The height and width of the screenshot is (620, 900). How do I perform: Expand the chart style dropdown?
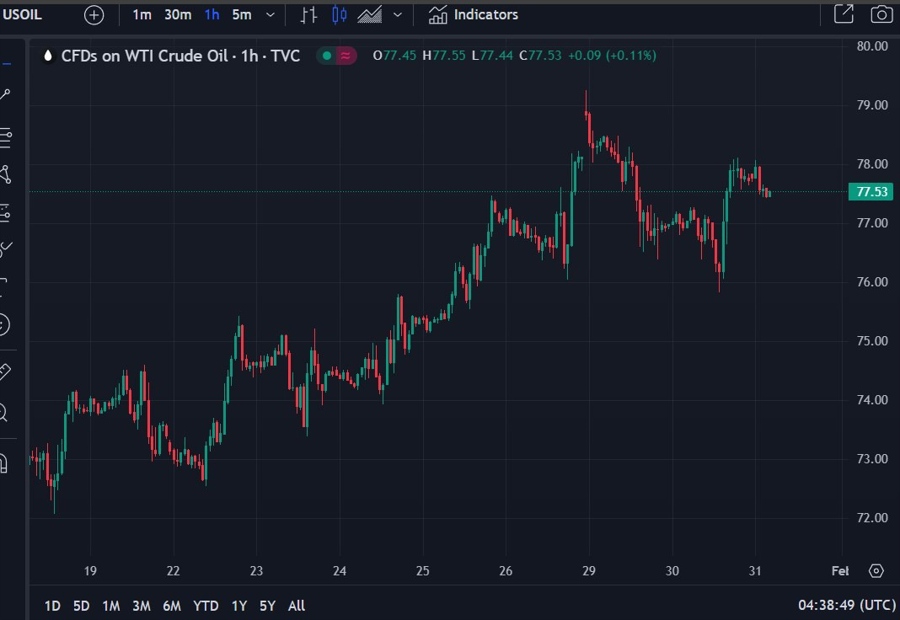pos(397,15)
